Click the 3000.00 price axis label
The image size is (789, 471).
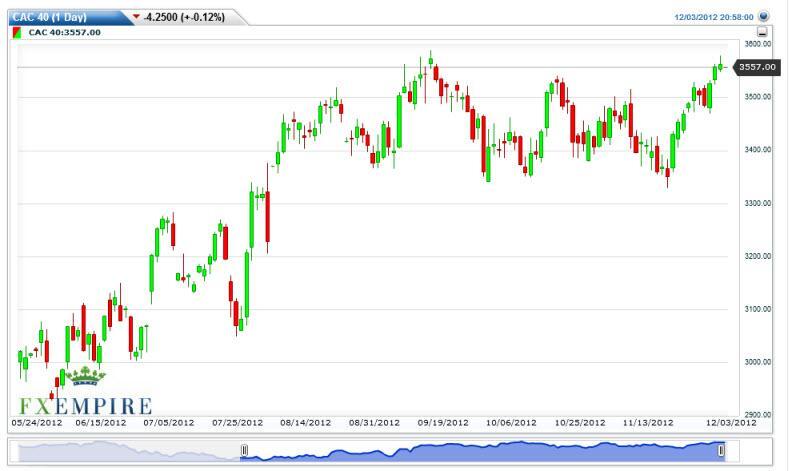[756, 362]
